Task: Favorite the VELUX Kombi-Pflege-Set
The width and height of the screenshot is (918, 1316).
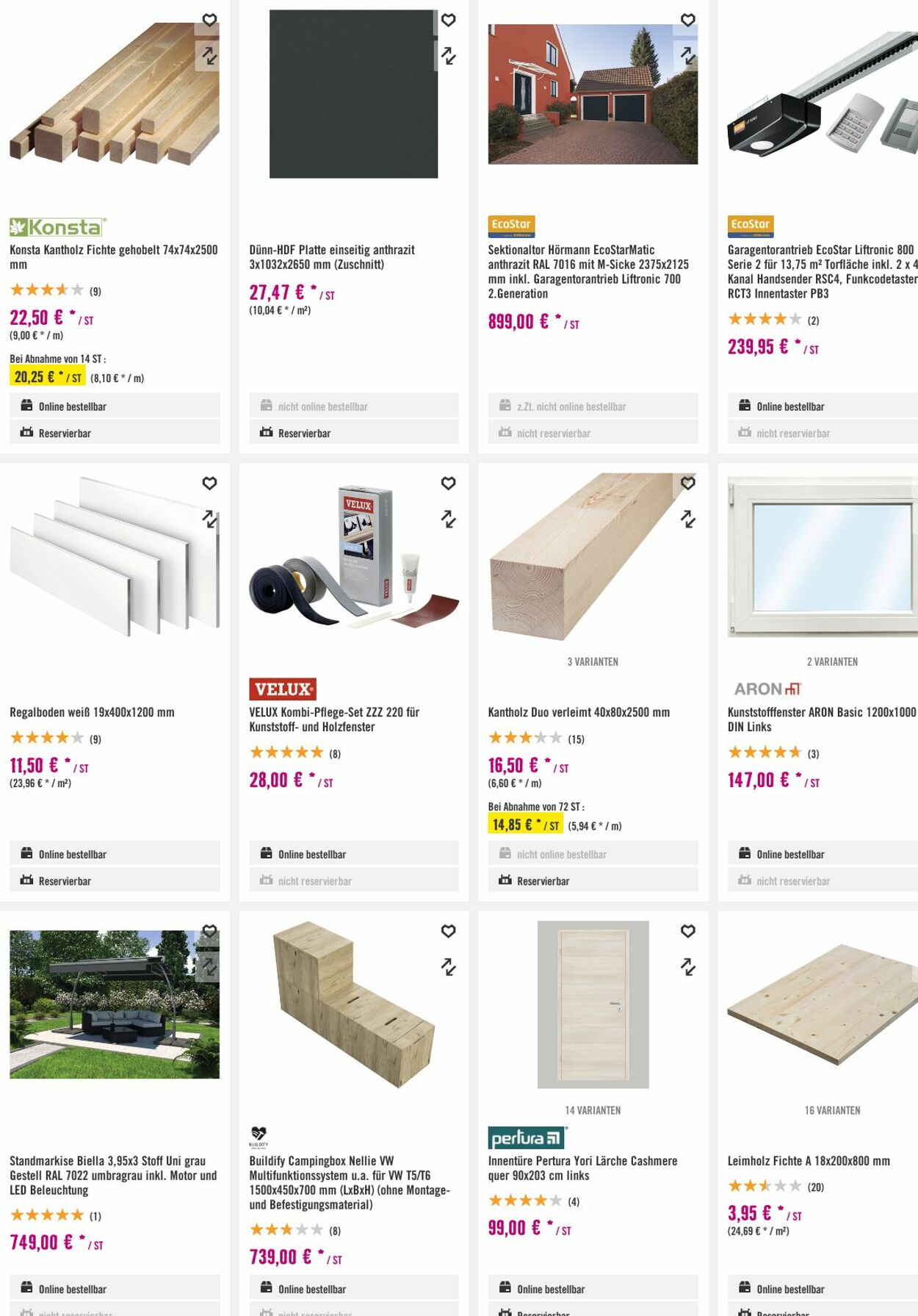Action: [448, 483]
